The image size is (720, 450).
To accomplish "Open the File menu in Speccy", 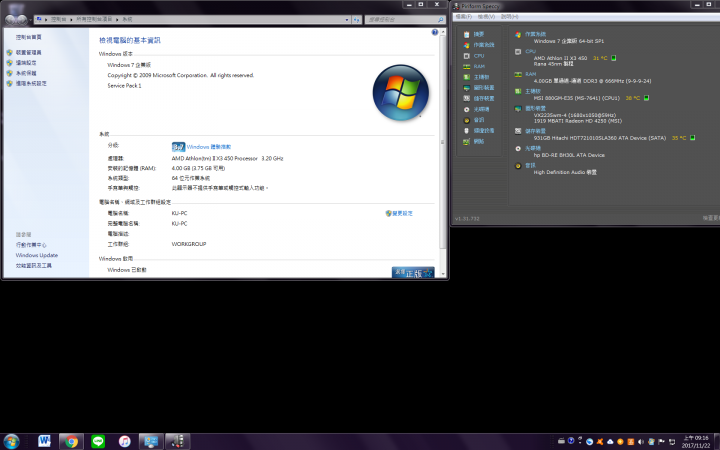I will point(463,17).
